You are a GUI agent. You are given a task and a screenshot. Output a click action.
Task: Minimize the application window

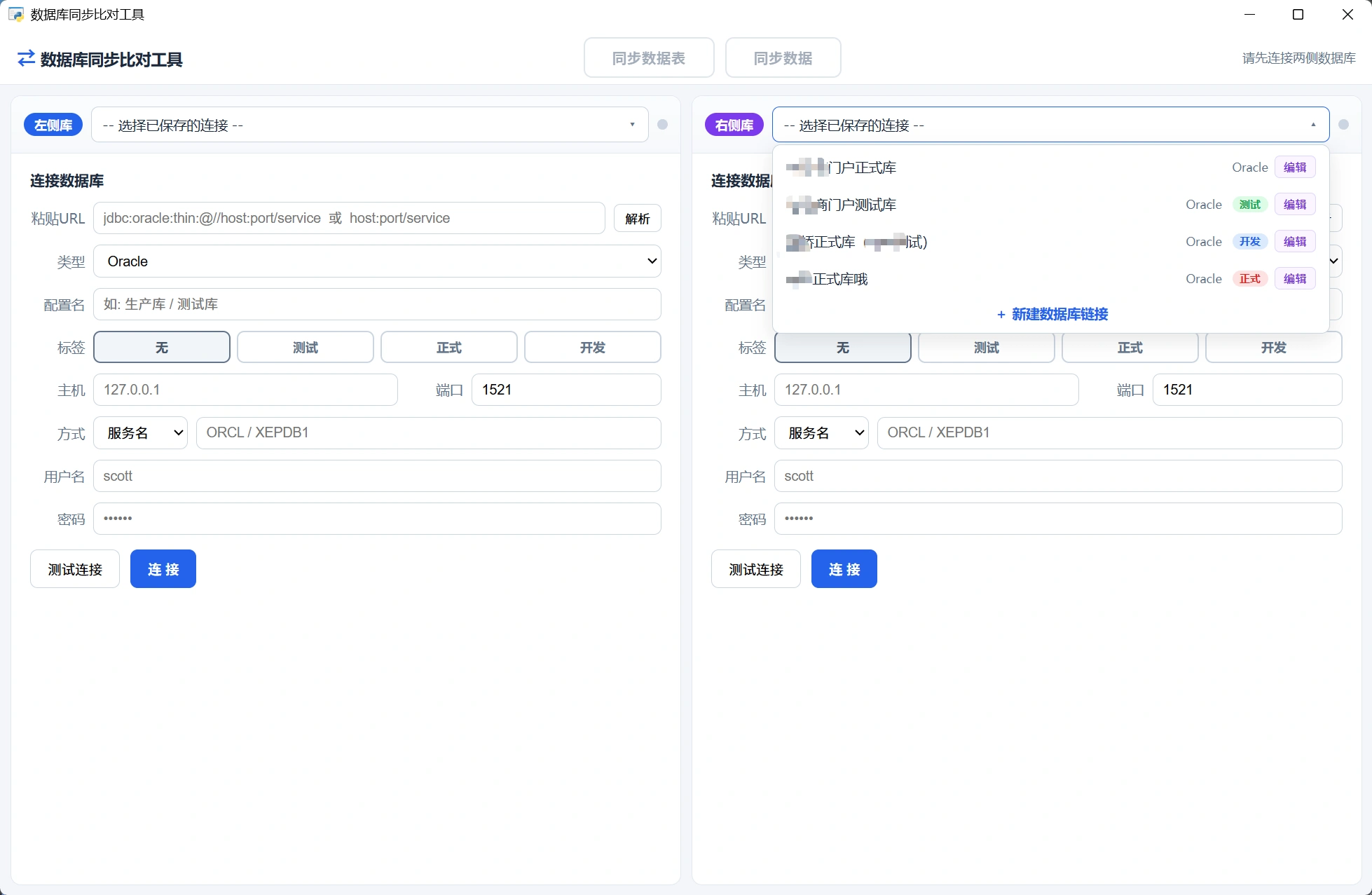[x=1249, y=14]
